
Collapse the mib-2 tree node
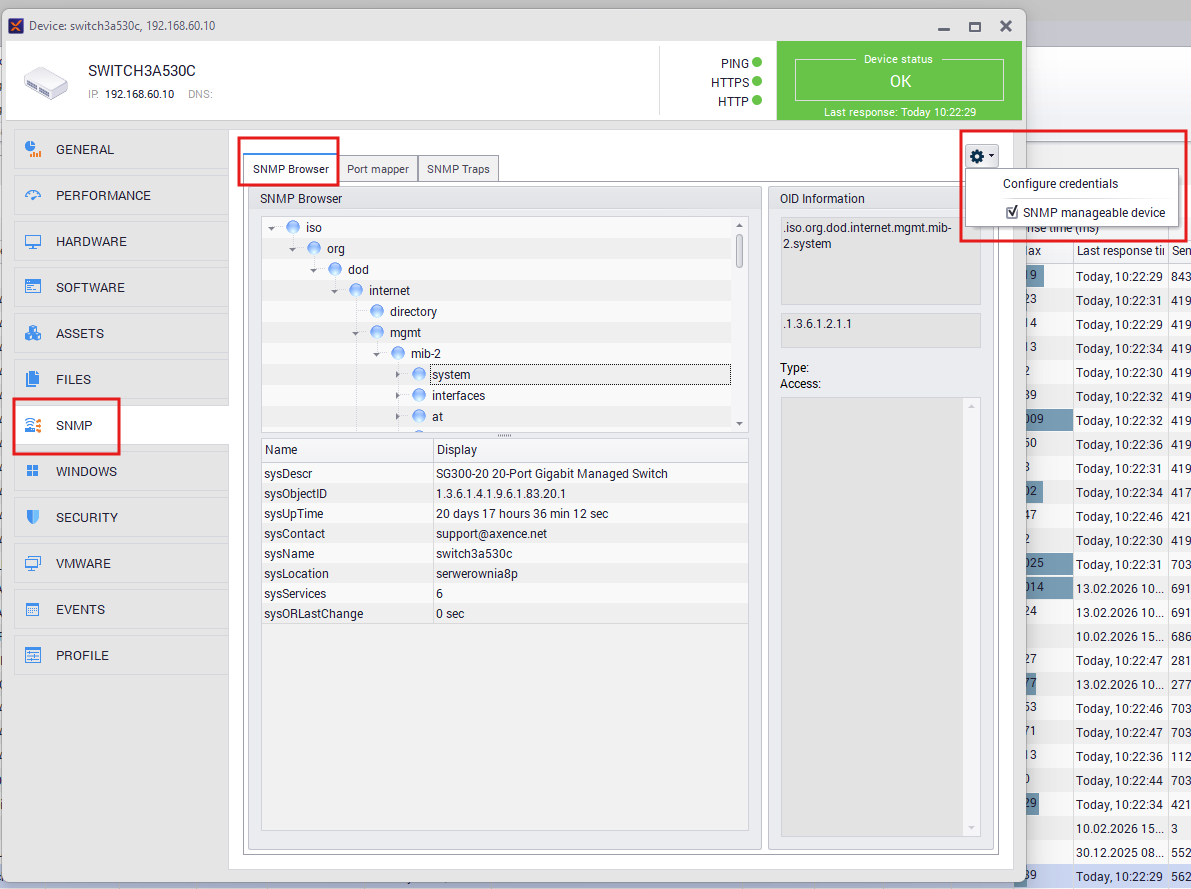click(377, 354)
